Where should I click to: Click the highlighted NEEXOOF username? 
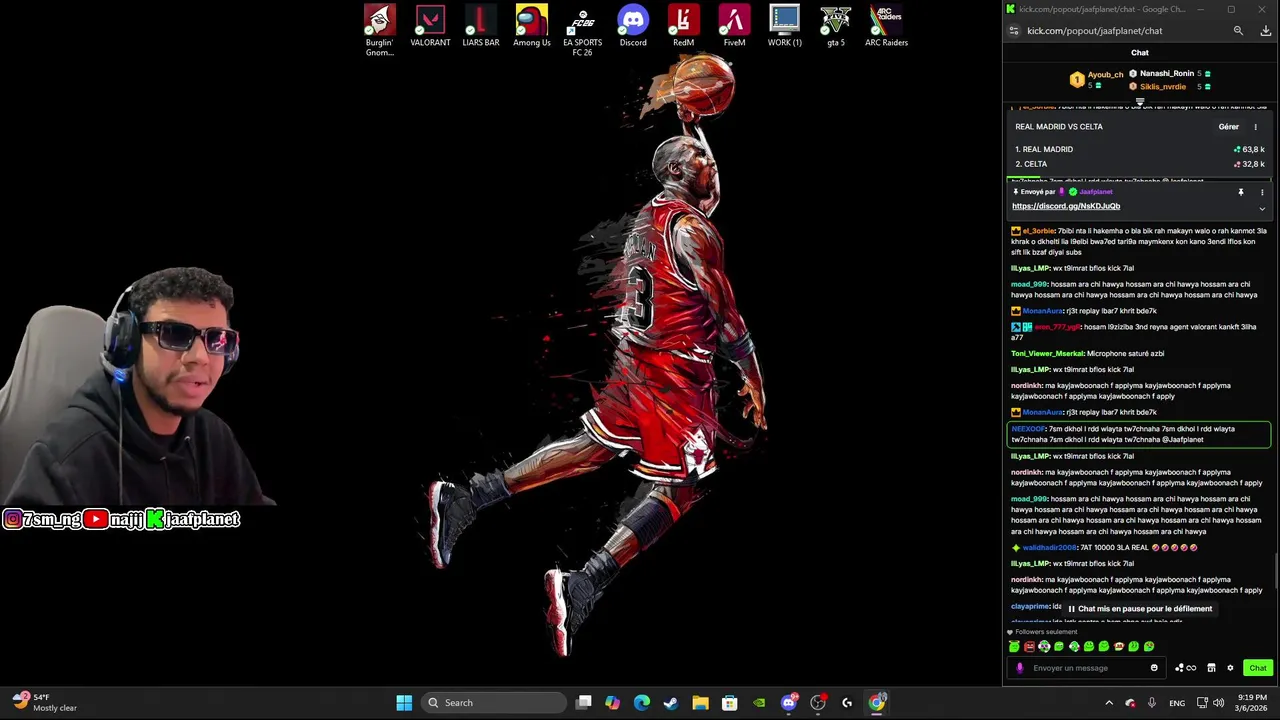1028,429
